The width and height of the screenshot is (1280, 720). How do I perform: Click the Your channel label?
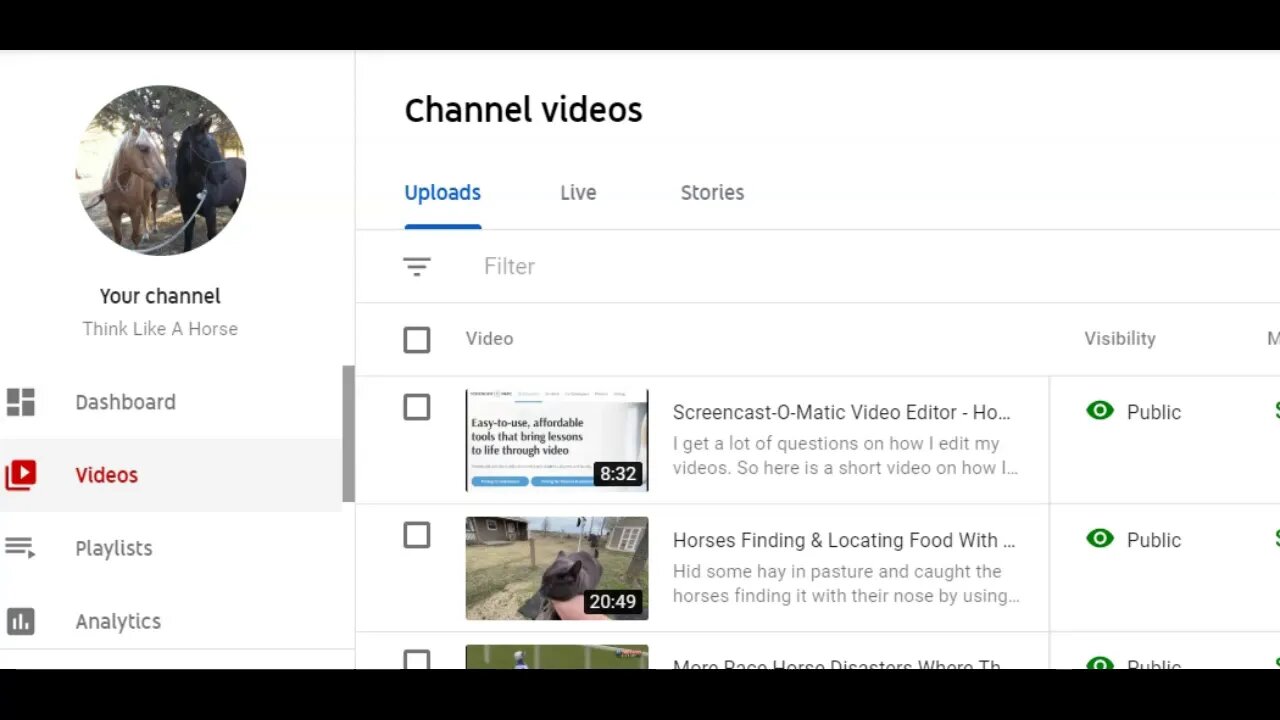[160, 296]
